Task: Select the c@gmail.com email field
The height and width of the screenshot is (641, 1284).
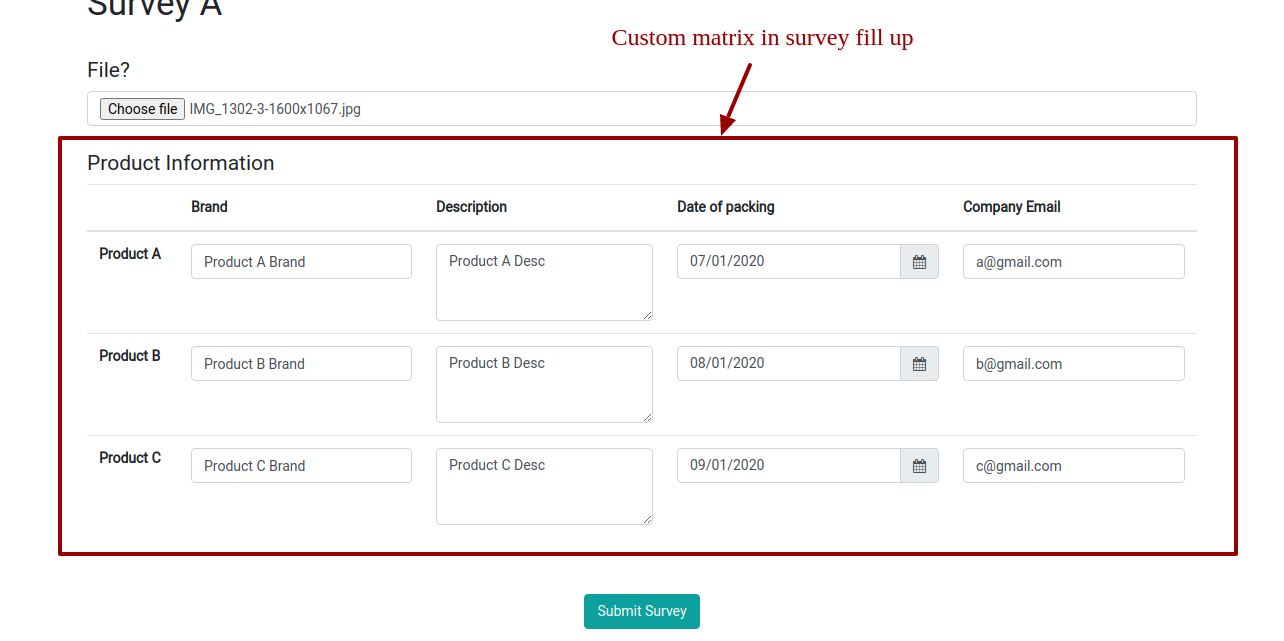Action: tap(1073, 466)
